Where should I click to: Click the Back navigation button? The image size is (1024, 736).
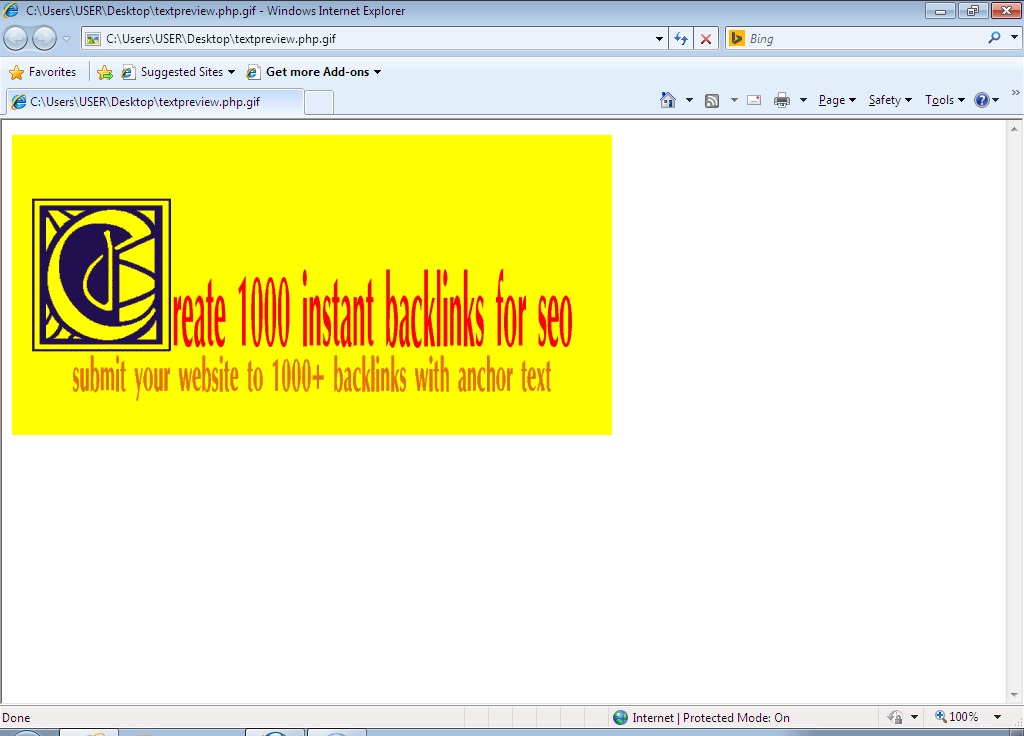(x=16, y=39)
